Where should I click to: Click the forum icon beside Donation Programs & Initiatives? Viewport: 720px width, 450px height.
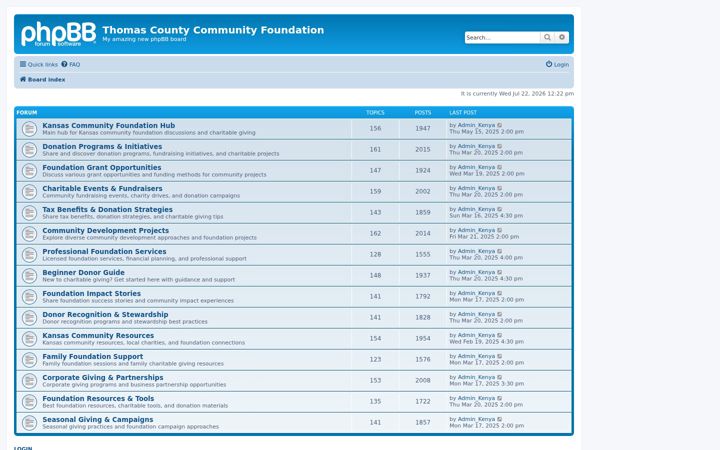[29, 150]
